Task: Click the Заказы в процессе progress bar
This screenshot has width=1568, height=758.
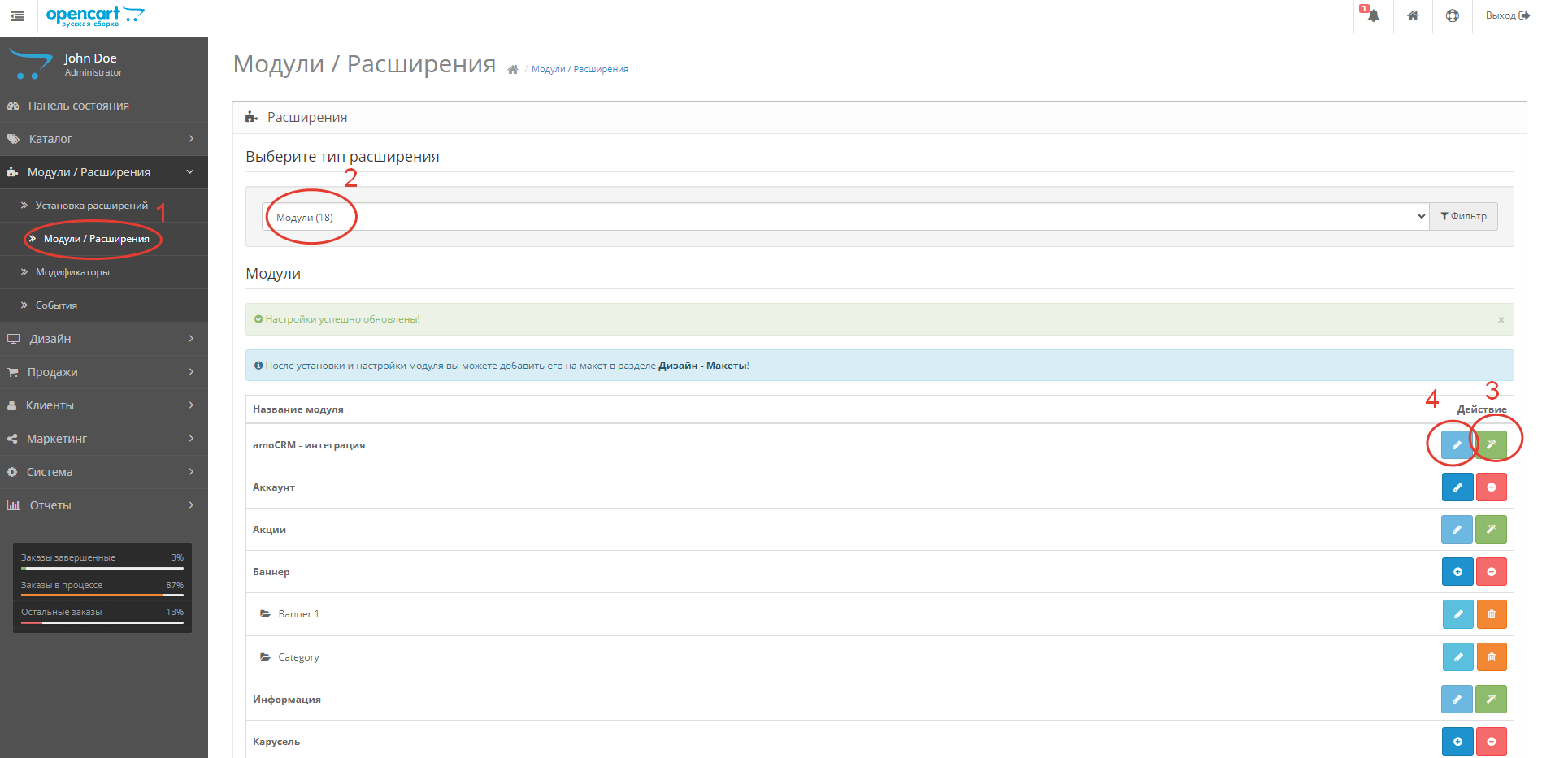Action: tap(102, 593)
